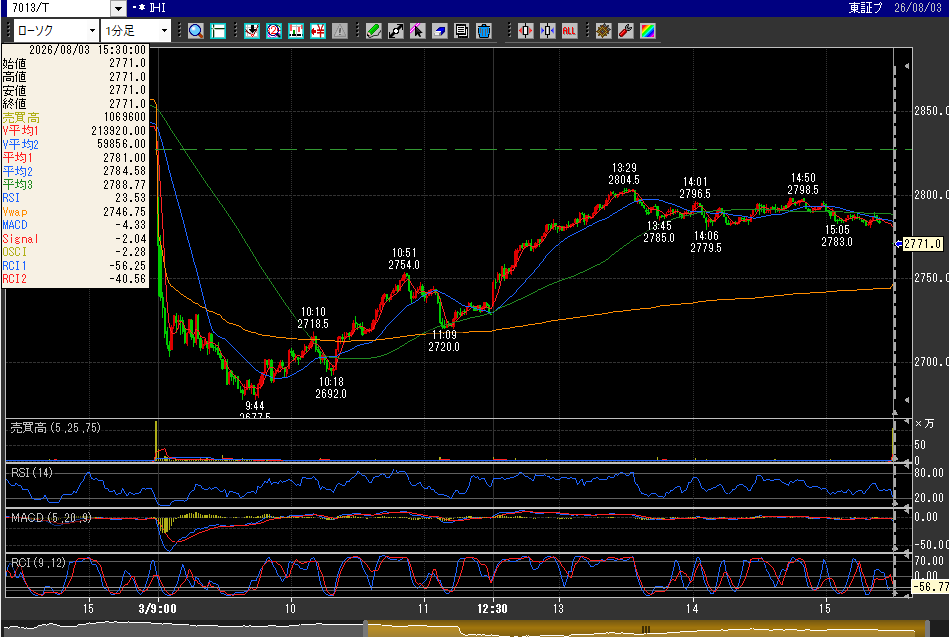The height and width of the screenshot is (637, 949).
Task: Click the 12:30 time axis label
Action: (492, 609)
